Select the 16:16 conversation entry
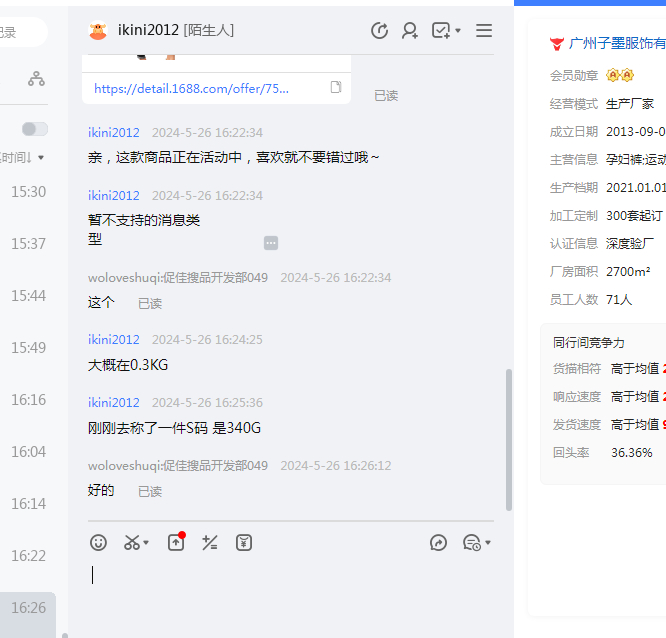Screen dimensions: 666x638 point(28,400)
